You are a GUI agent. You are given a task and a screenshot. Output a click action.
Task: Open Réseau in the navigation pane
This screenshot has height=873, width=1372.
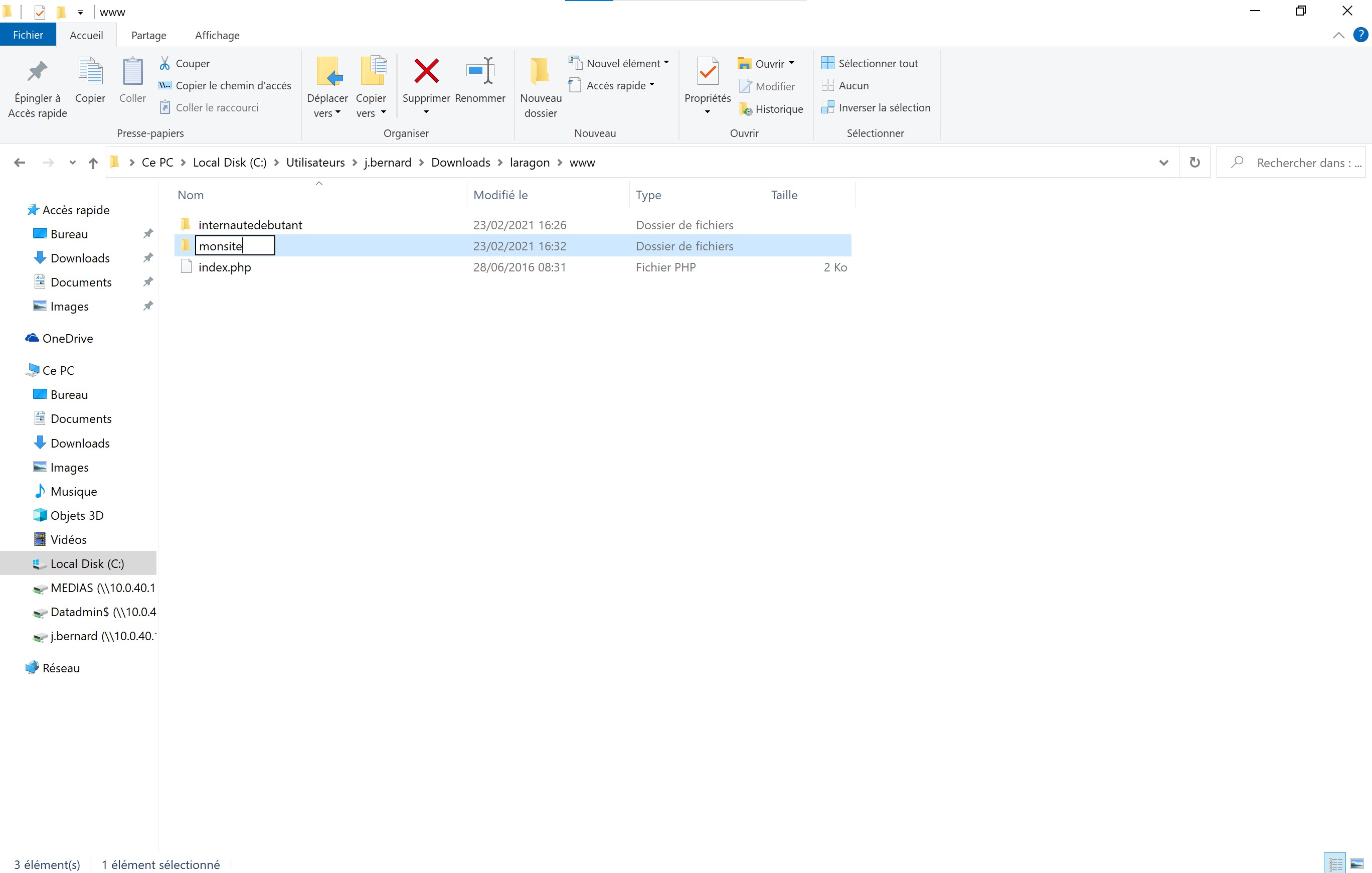[x=61, y=668]
